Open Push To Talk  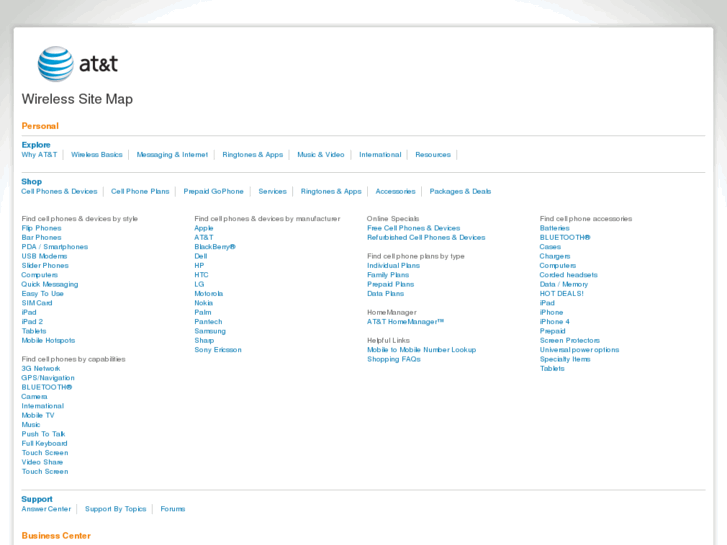(43, 434)
